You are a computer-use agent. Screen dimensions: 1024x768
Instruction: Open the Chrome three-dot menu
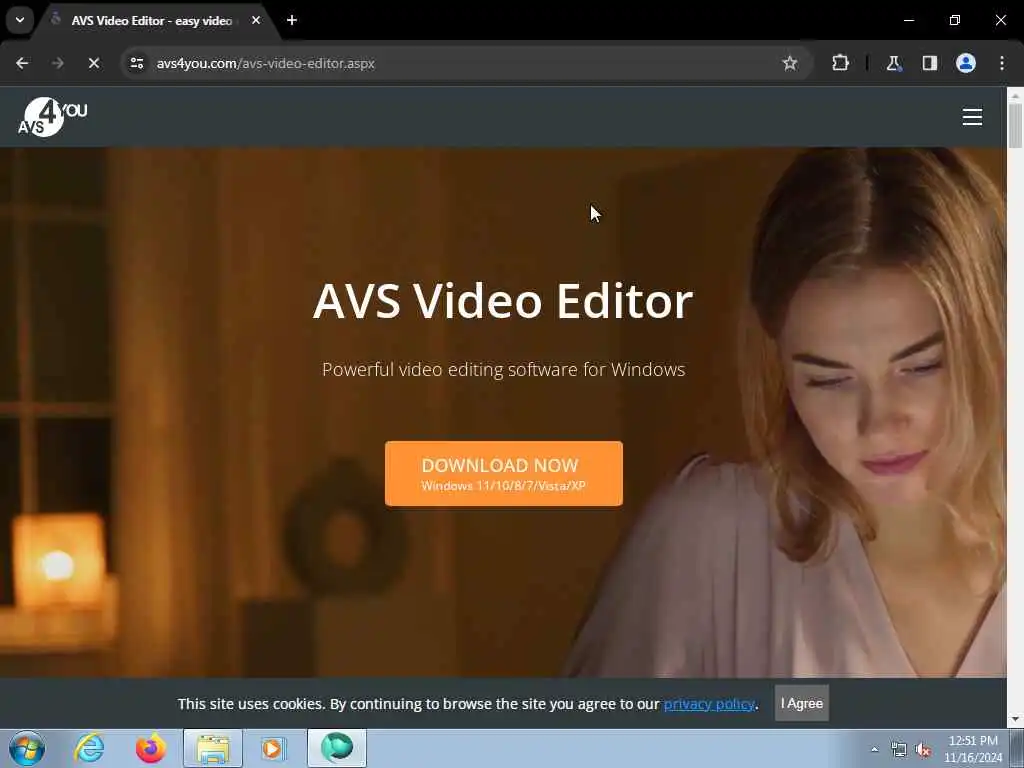(1002, 63)
